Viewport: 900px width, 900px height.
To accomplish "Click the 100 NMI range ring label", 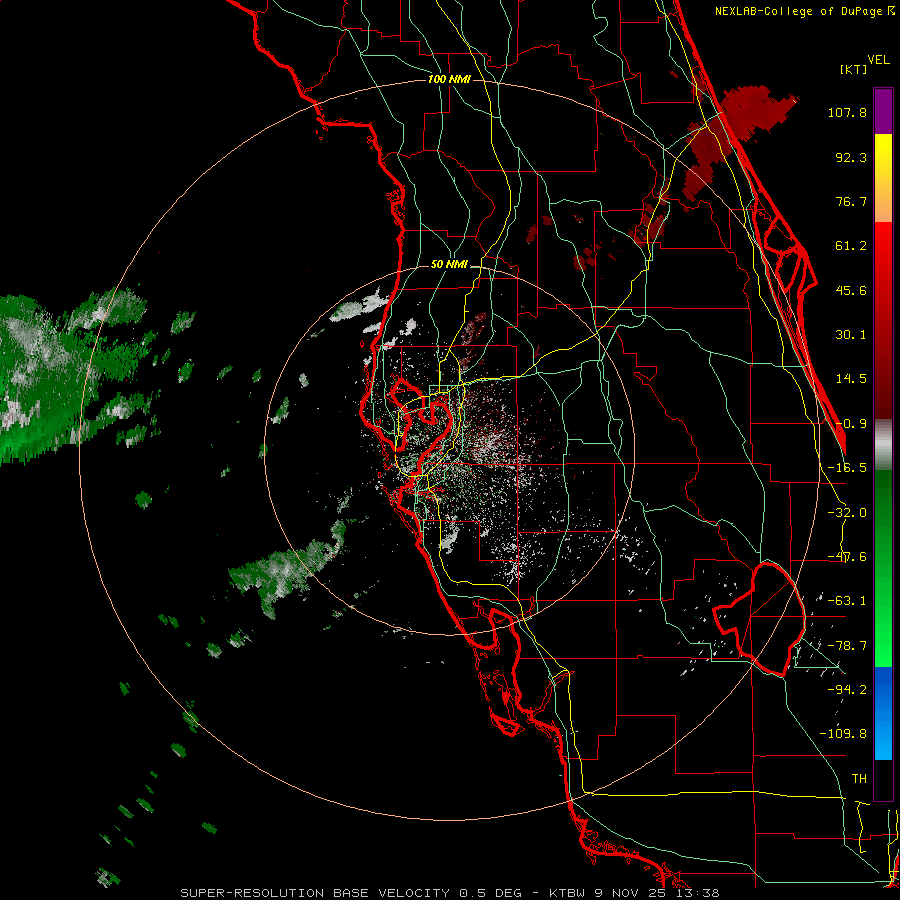I will [x=449, y=79].
